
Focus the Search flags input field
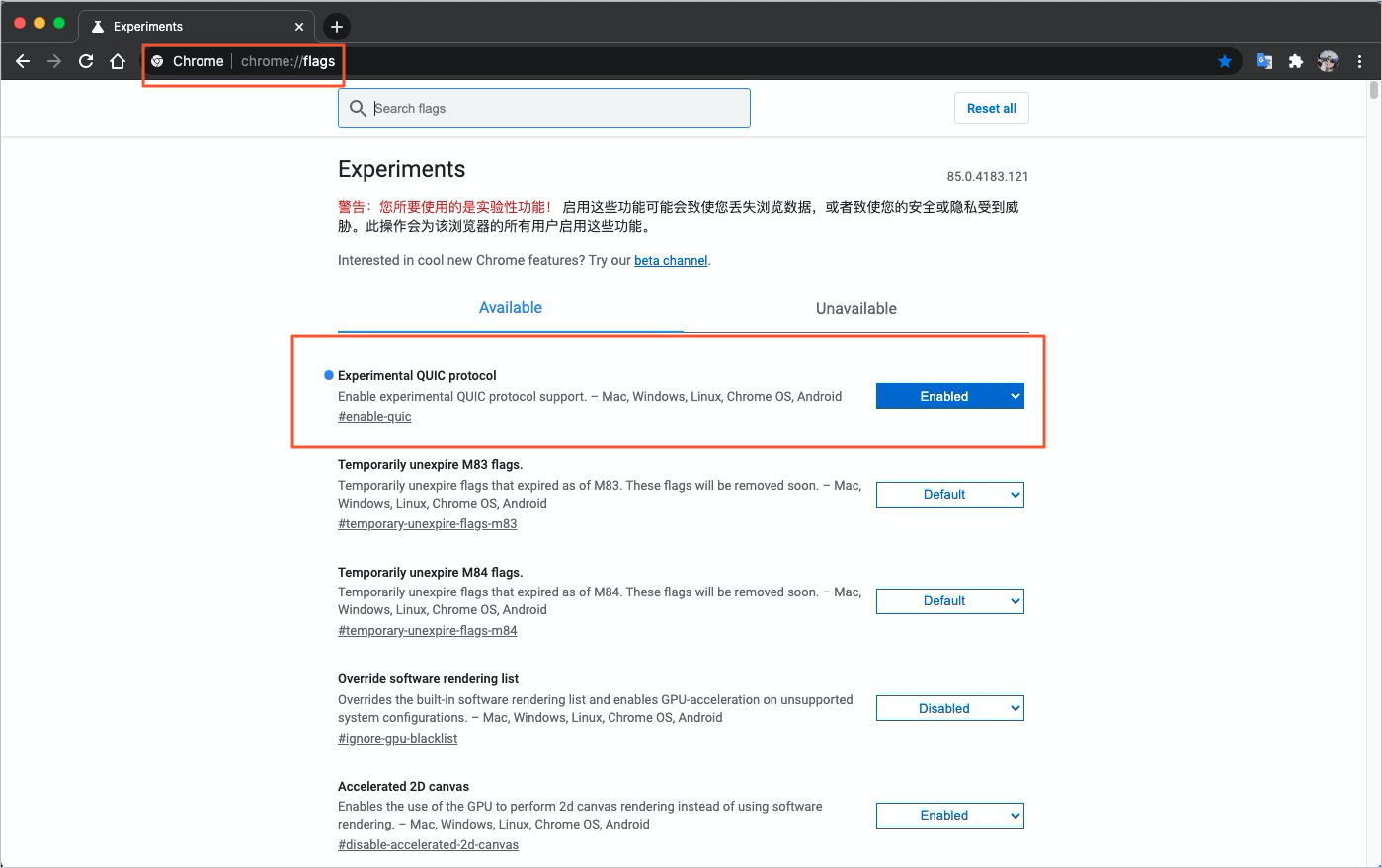(544, 109)
